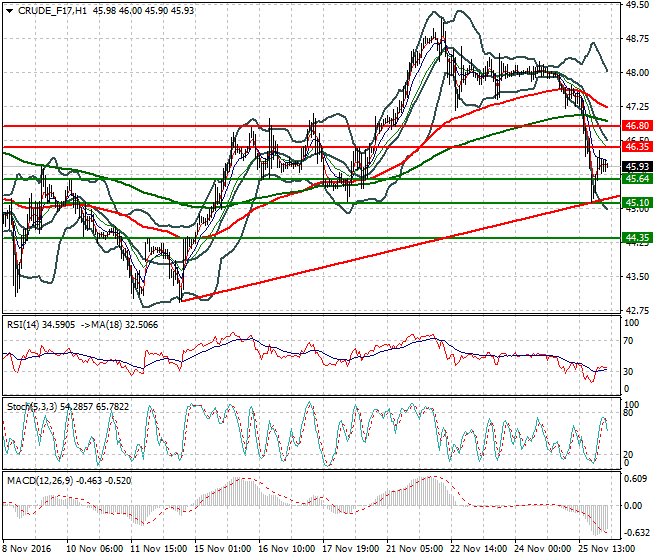Viewport: 660px width, 560px height.
Task: Select the RSI(14) 34.5905 indicator label
Action: 41,325
